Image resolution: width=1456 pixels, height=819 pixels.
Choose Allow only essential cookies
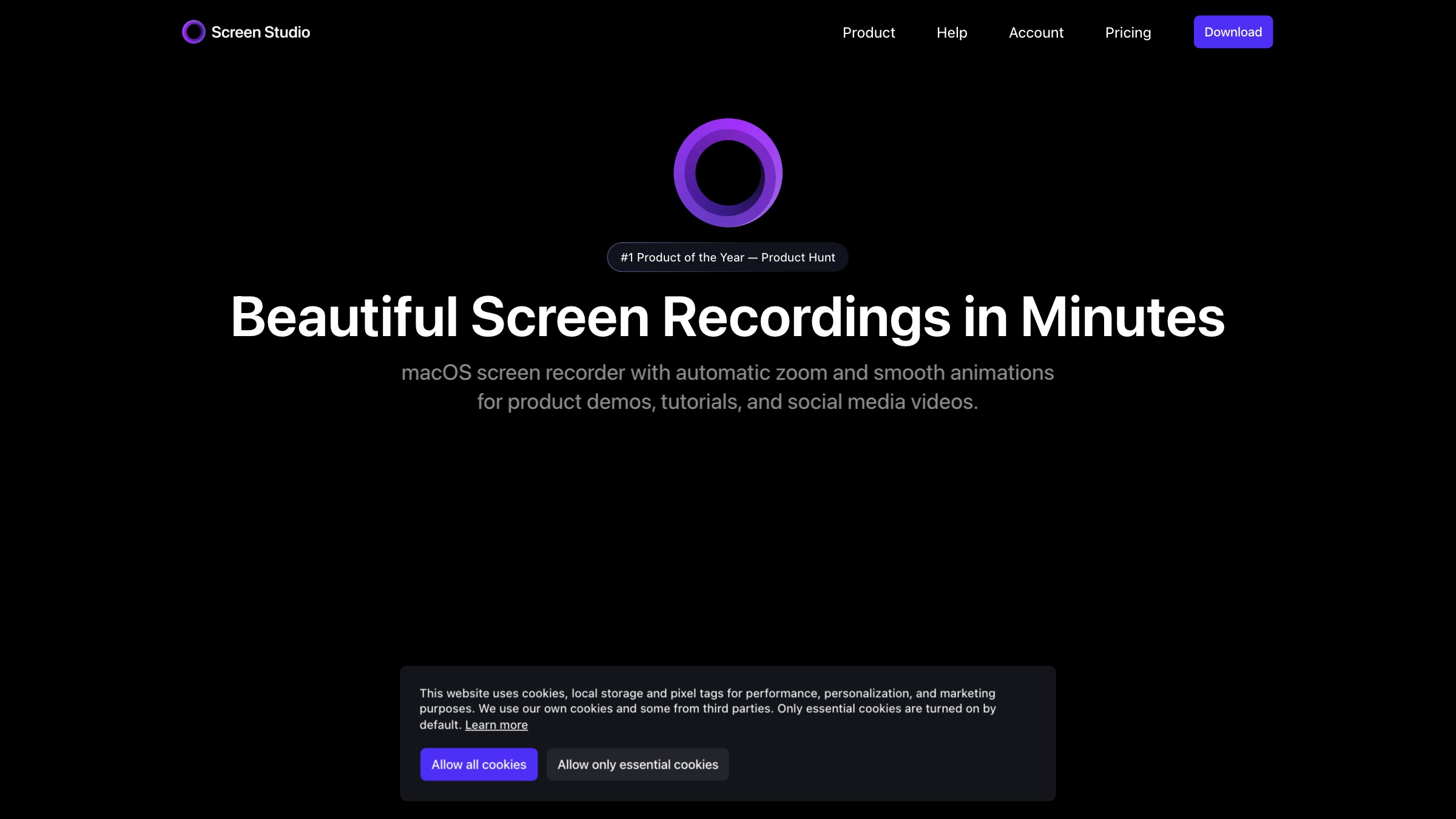638,764
